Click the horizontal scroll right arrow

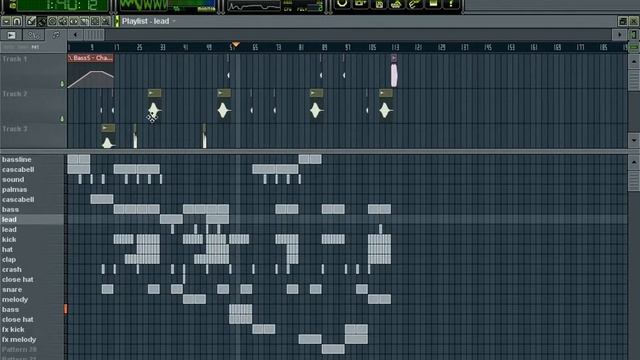coord(620,35)
